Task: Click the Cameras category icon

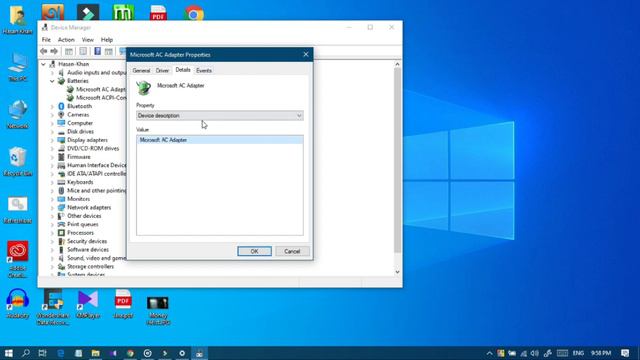Action: [x=61, y=115]
